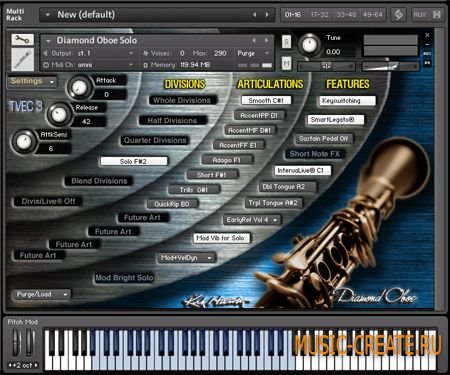The width and height of the screenshot is (450, 375).
Task: Open the Purge/Load dropdown
Action: [x=42, y=294]
